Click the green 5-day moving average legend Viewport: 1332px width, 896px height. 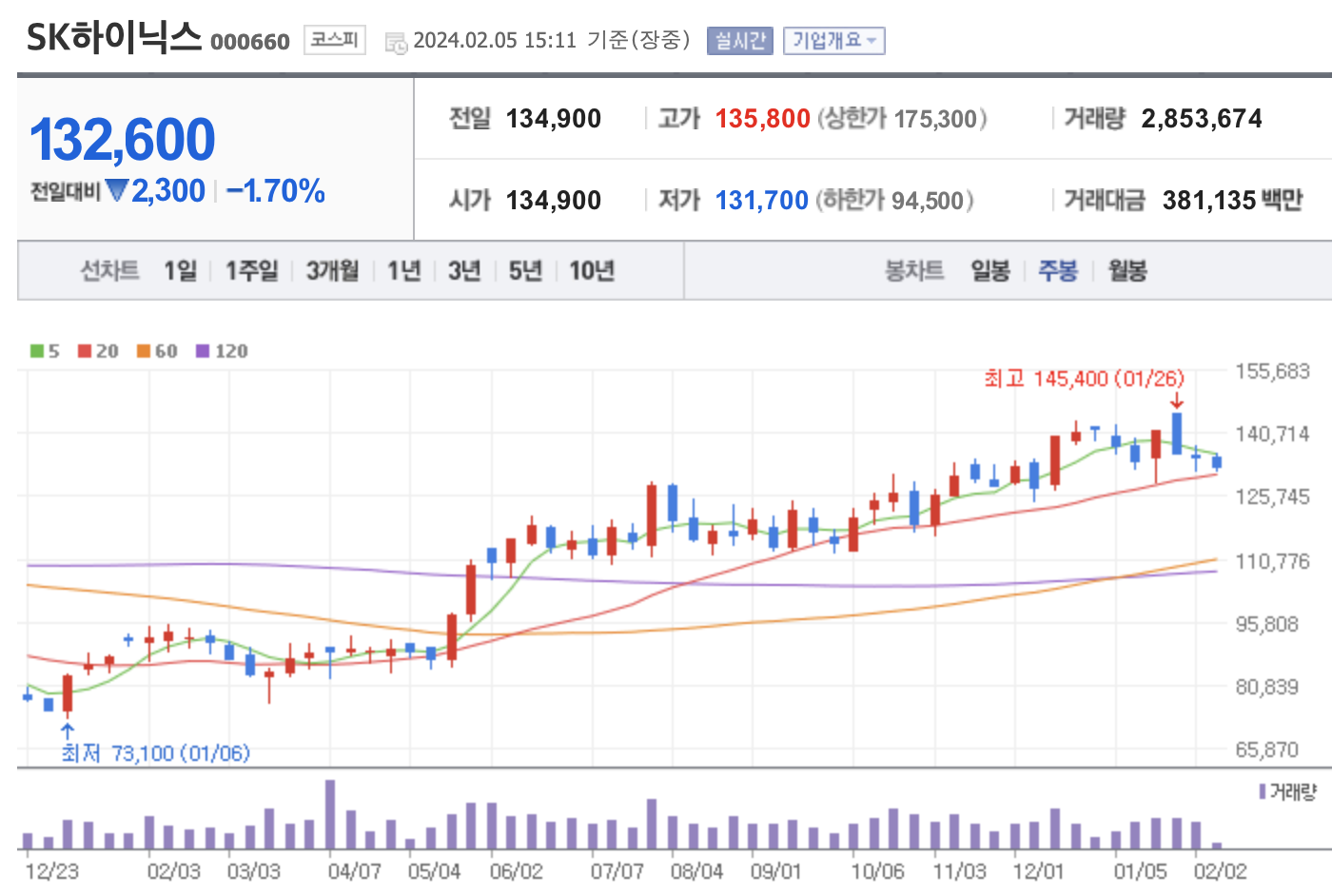pos(44,351)
